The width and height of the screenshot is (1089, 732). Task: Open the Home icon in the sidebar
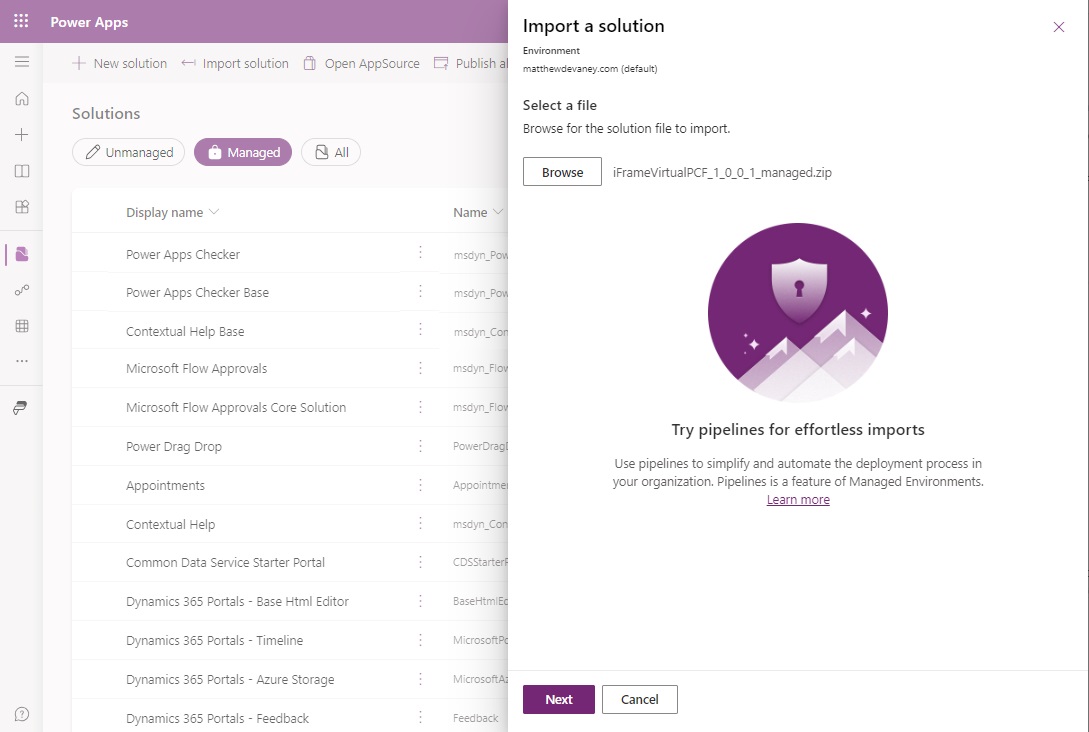(21, 98)
